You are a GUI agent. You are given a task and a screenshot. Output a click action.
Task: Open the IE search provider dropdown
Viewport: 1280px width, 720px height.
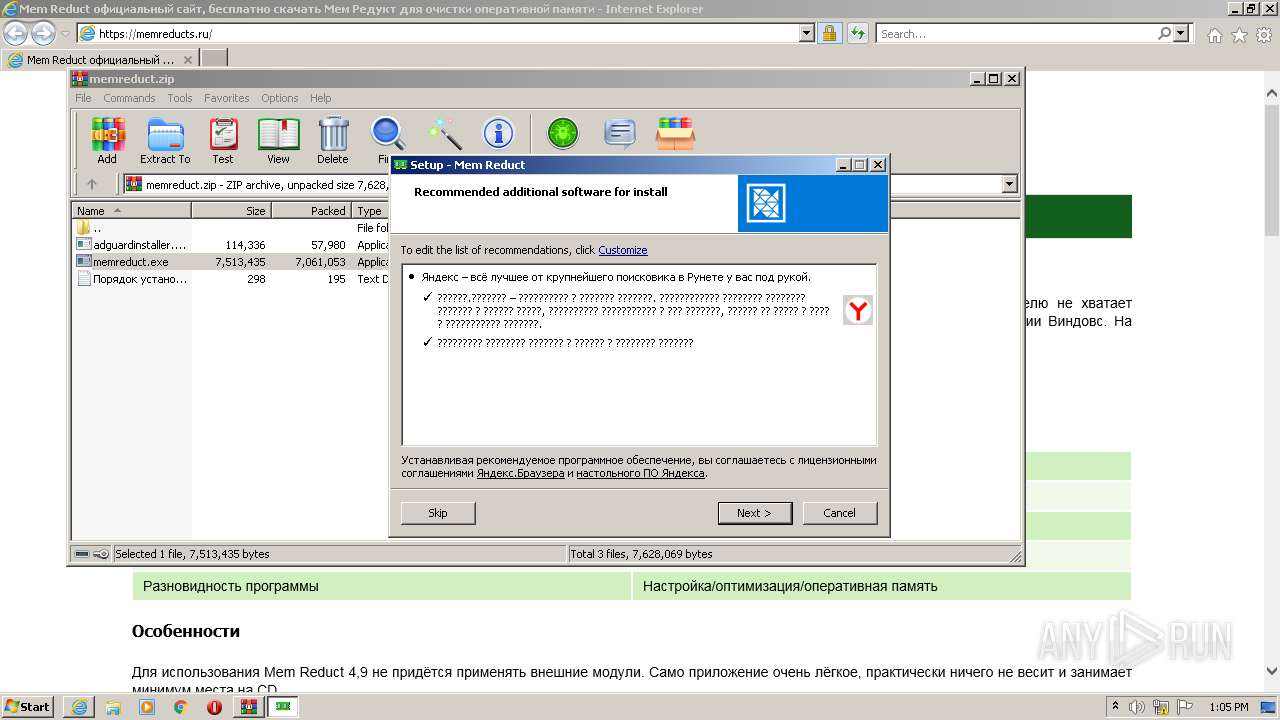click(1181, 33)
